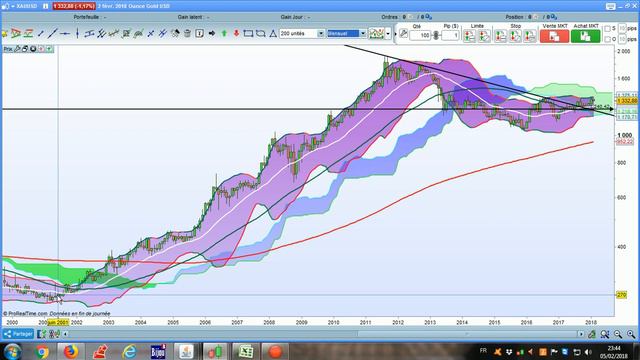The image size is (640, 360).
Task: Select the black right arrow tool
Action: 212,33
